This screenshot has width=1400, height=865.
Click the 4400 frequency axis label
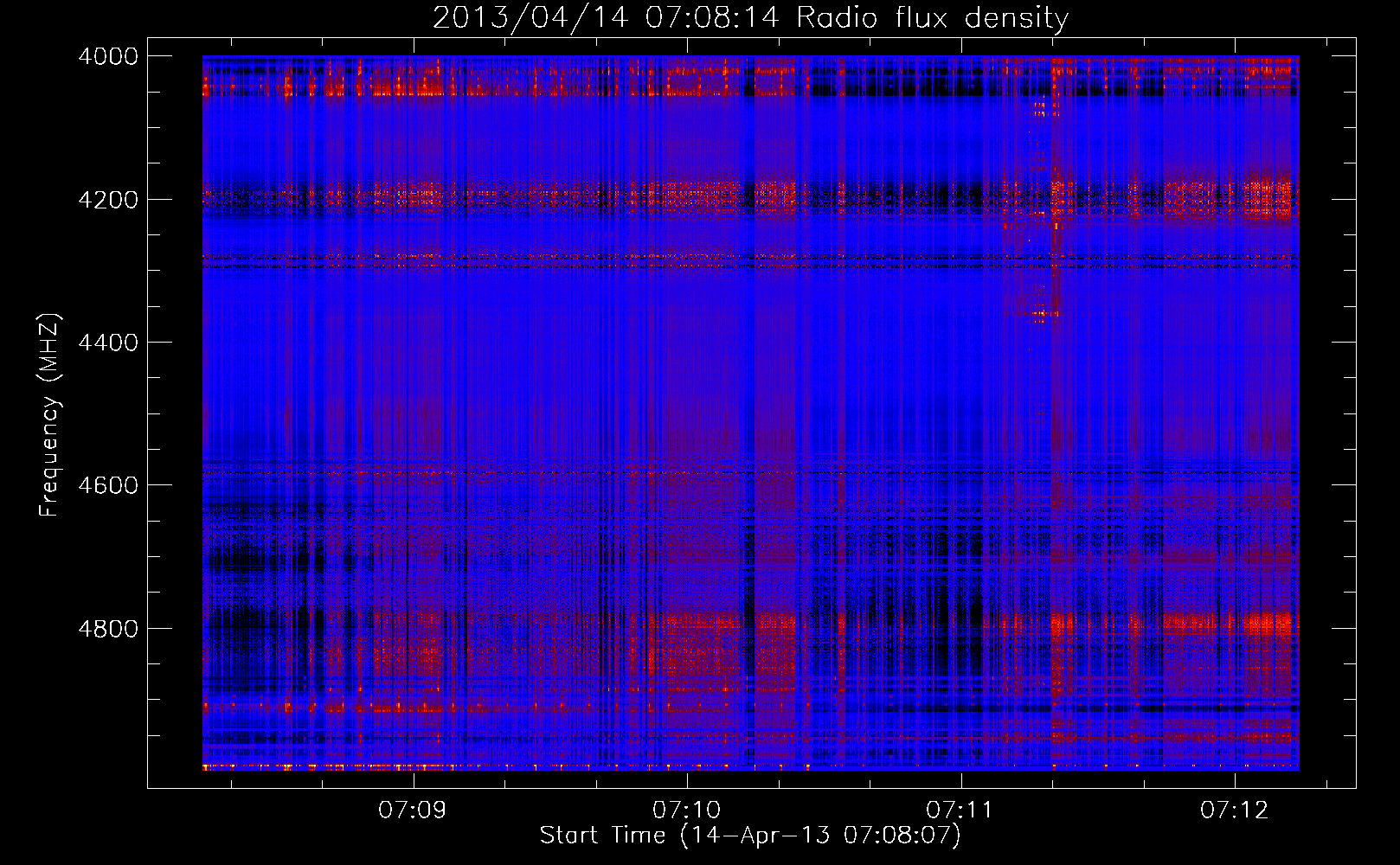(108, 343)
